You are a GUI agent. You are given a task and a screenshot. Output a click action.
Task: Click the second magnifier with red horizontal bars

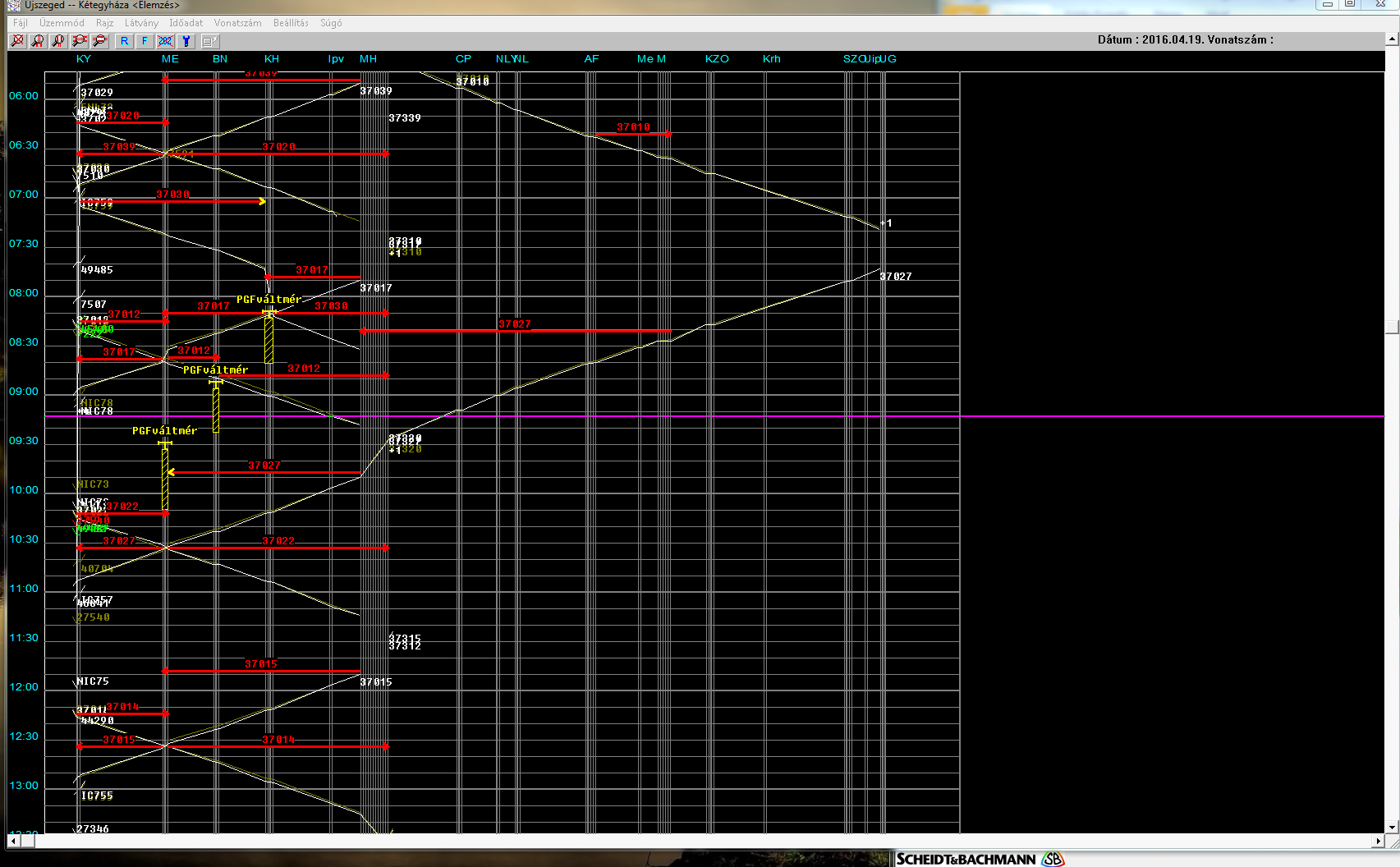coord(100,40)
